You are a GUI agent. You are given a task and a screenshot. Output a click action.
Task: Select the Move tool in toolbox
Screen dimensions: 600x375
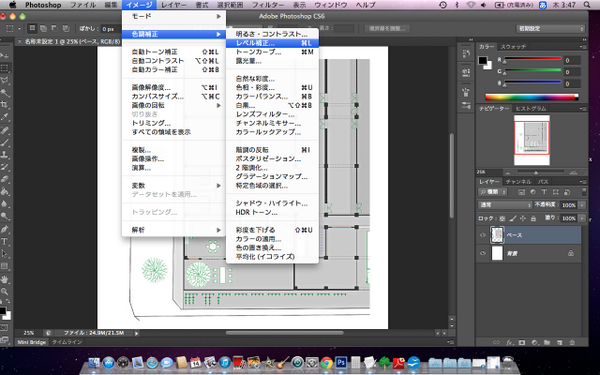click(5, 55)
